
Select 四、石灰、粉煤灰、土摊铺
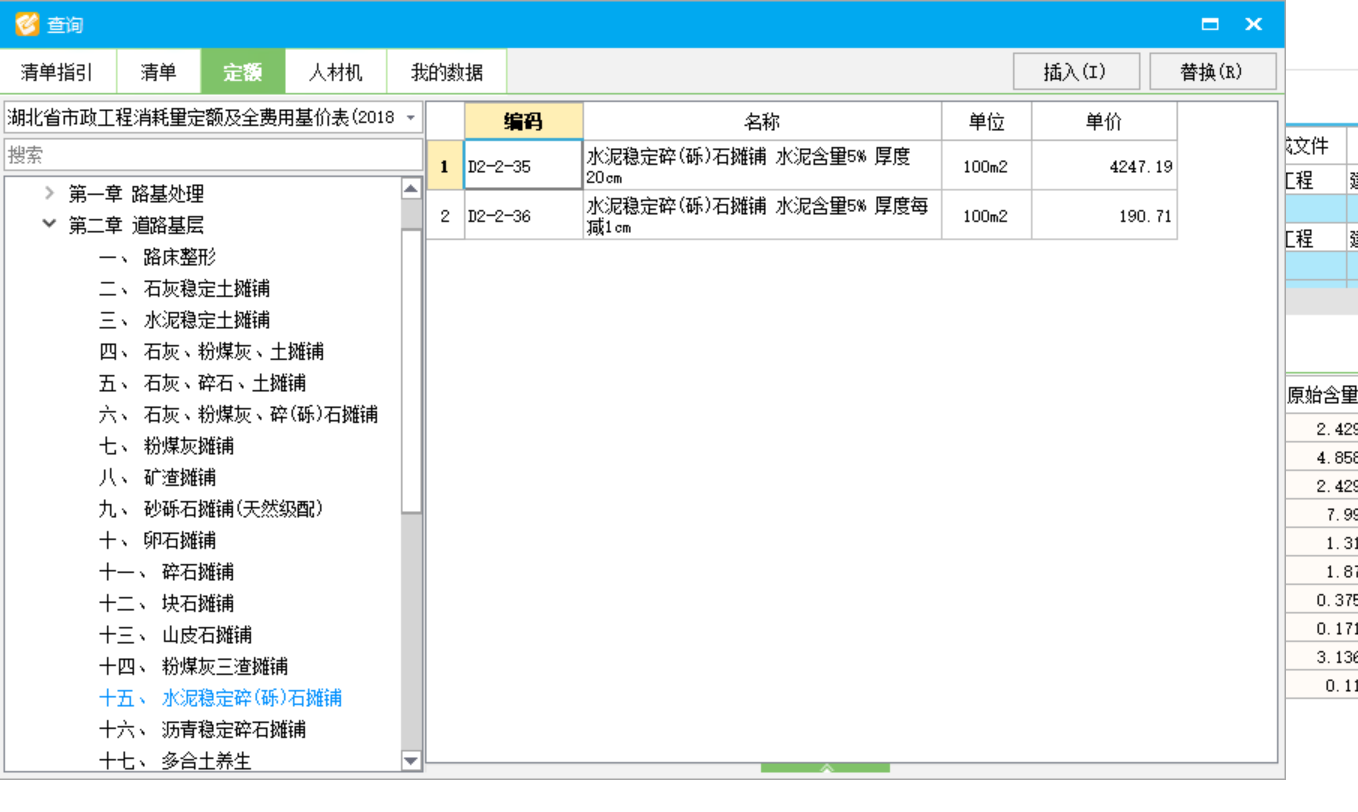211,352
